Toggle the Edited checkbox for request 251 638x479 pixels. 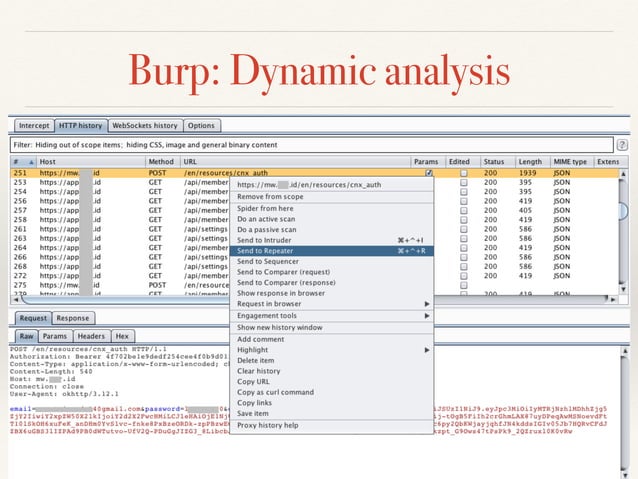click(463, 173)
